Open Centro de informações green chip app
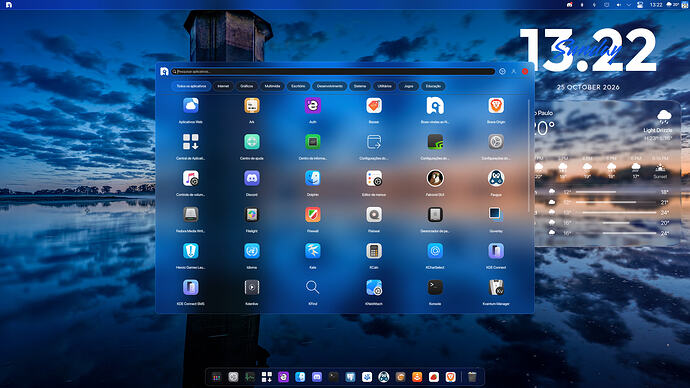 point(312,142)
